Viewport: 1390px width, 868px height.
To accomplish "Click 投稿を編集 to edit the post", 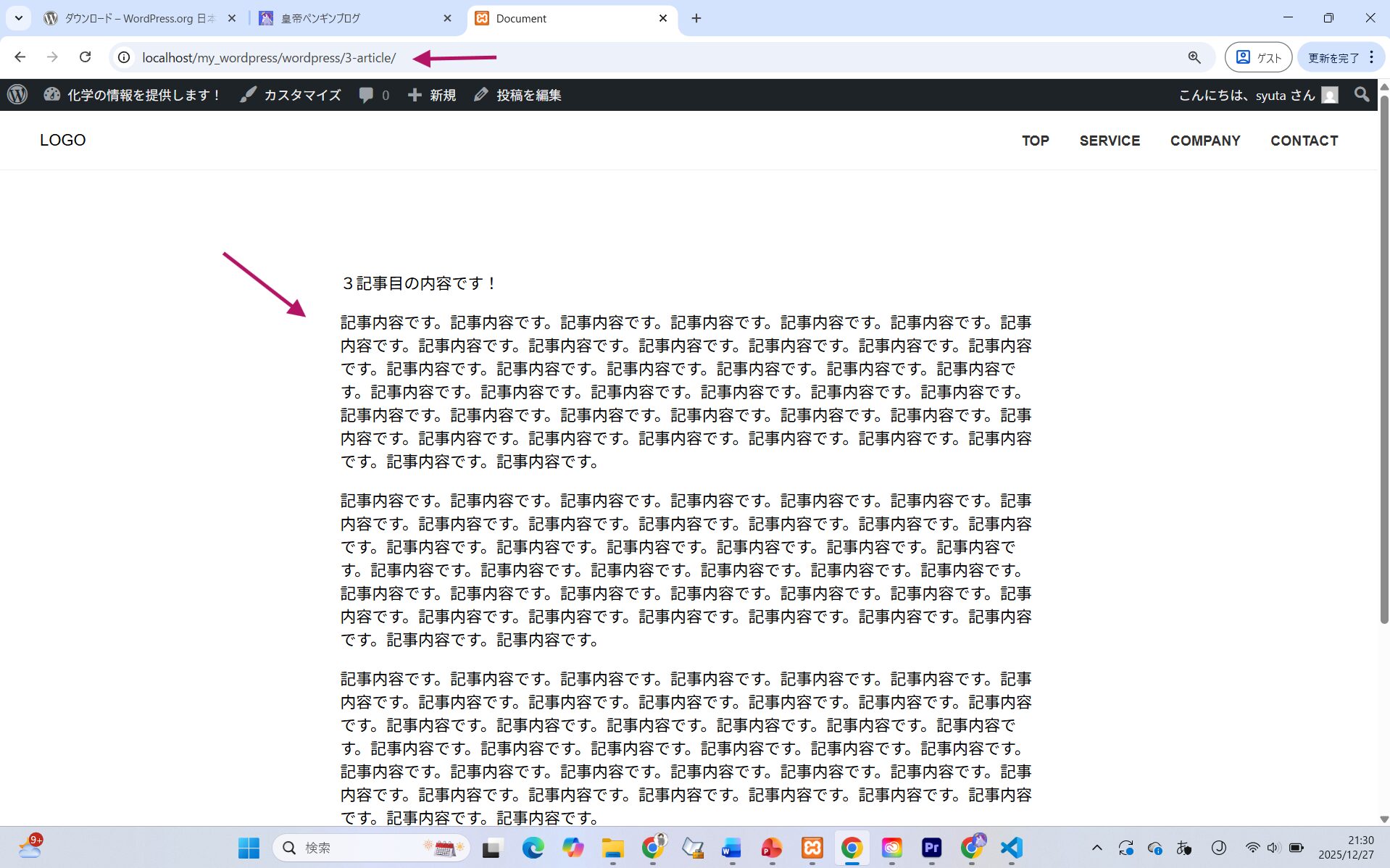I will pos(518,95).
